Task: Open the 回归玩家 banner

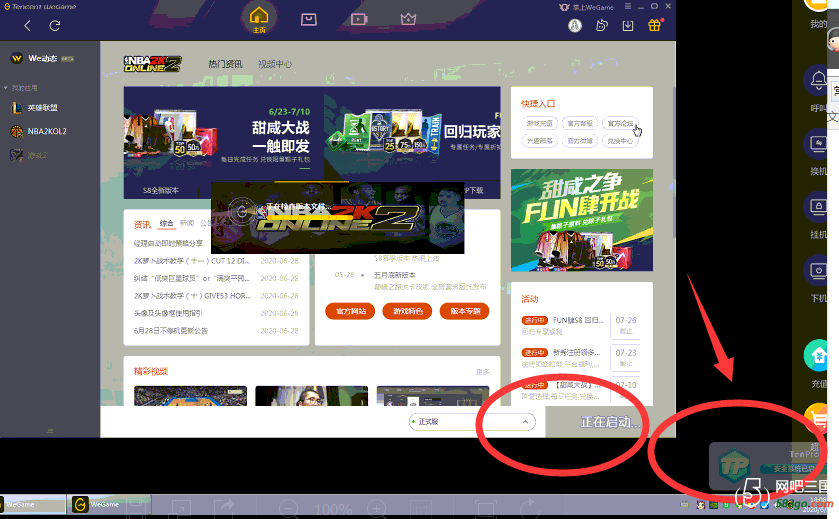Action: click(x=412, y=134)
